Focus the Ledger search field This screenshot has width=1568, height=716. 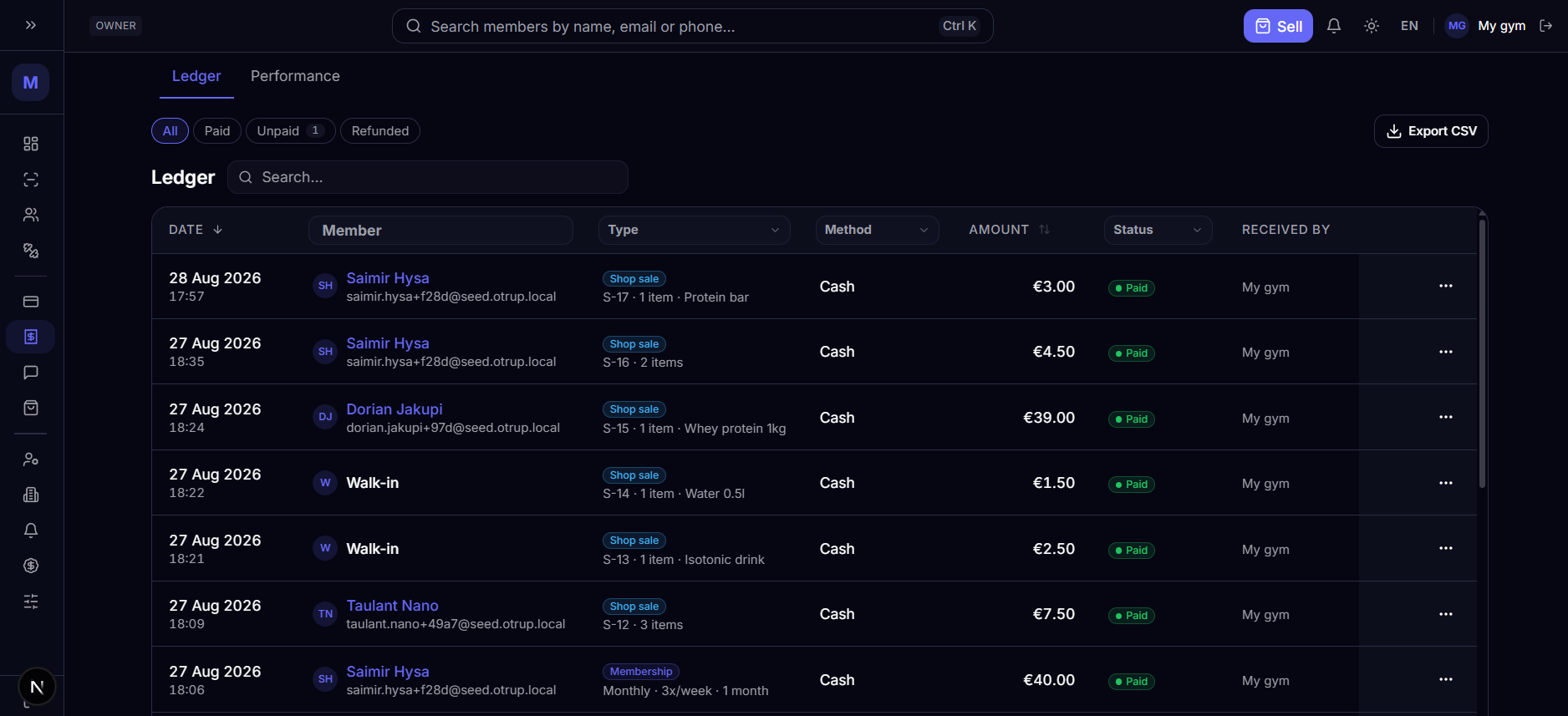tap(428, 177)
